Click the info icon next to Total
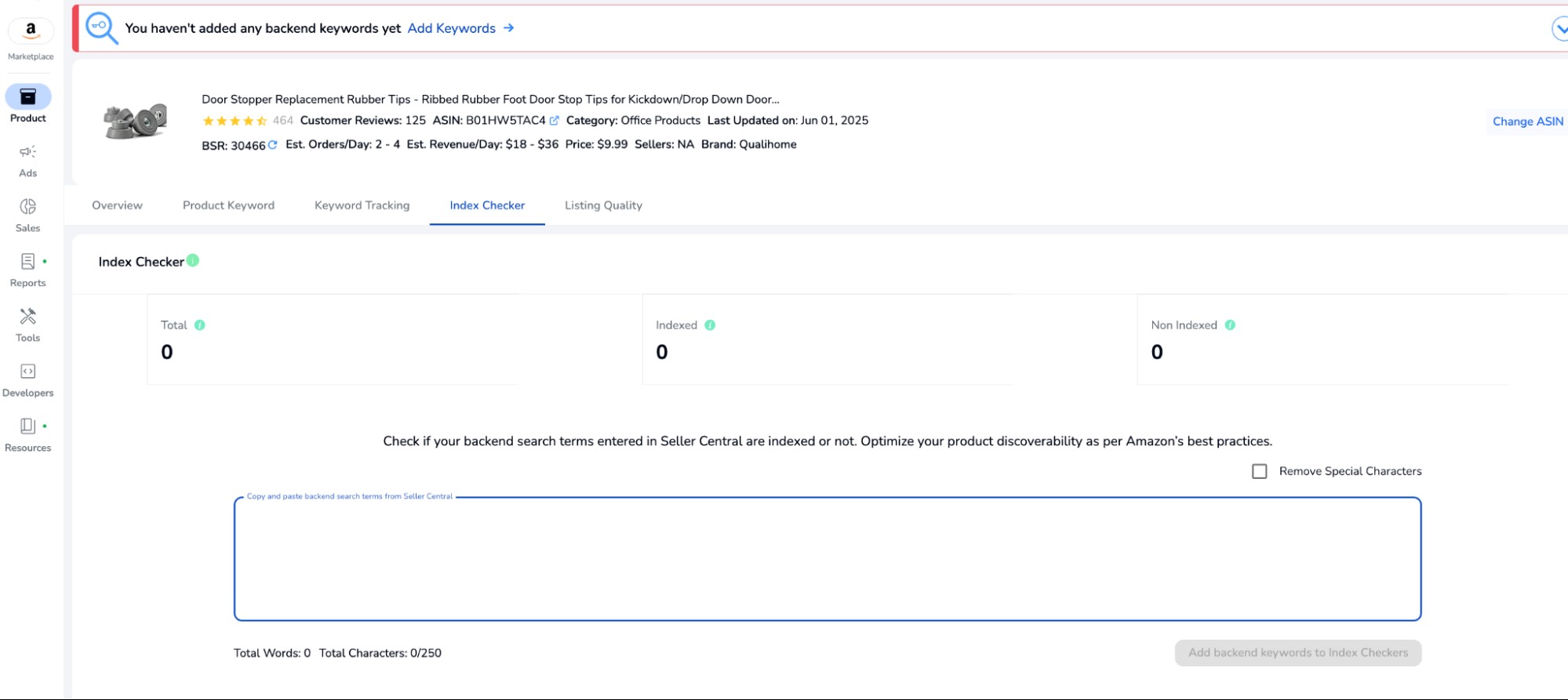Image resolution: width=1568 pixels, height=700 pixels. [x=200, y=325]
